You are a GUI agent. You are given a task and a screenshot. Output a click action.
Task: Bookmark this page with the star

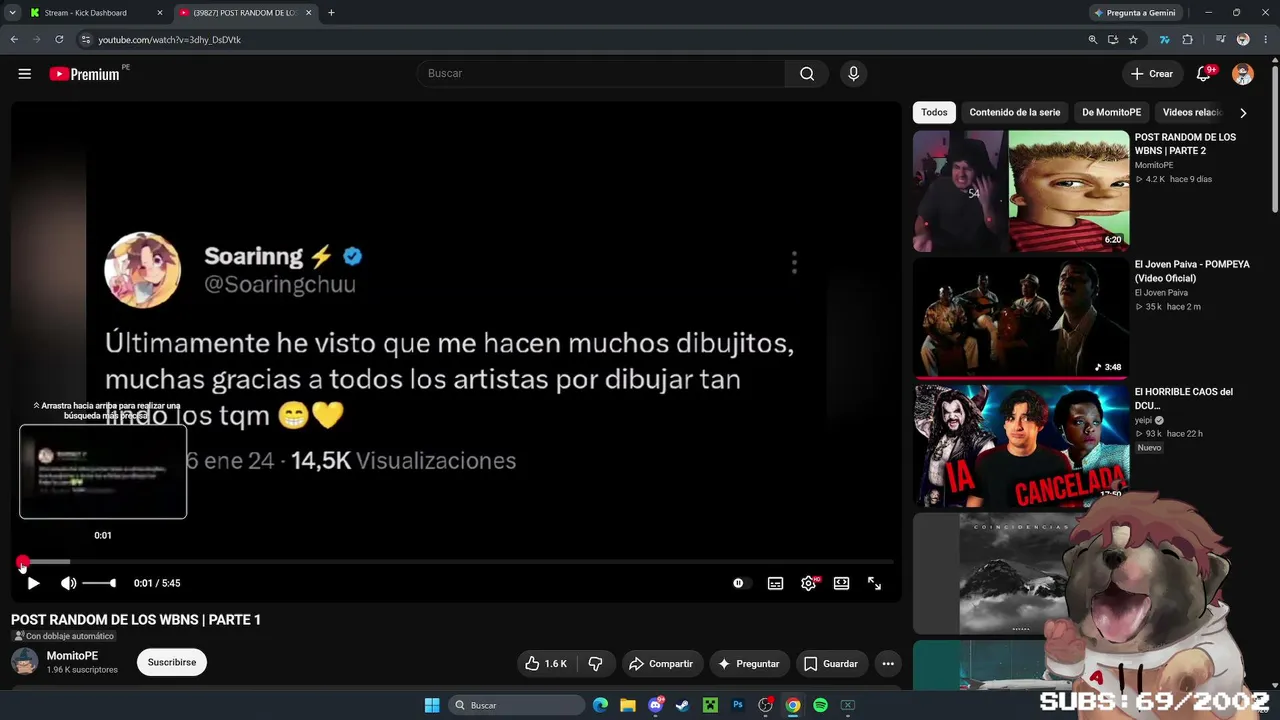pos(1133,40)
